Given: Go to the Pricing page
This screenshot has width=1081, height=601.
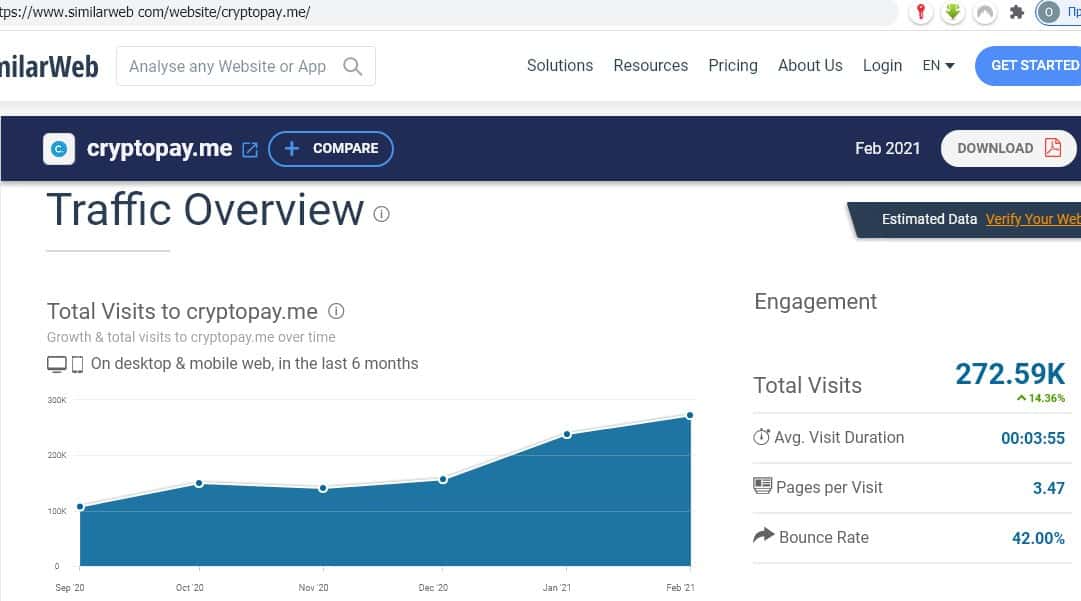Looking at the screenshot, I should click(732, 66).
